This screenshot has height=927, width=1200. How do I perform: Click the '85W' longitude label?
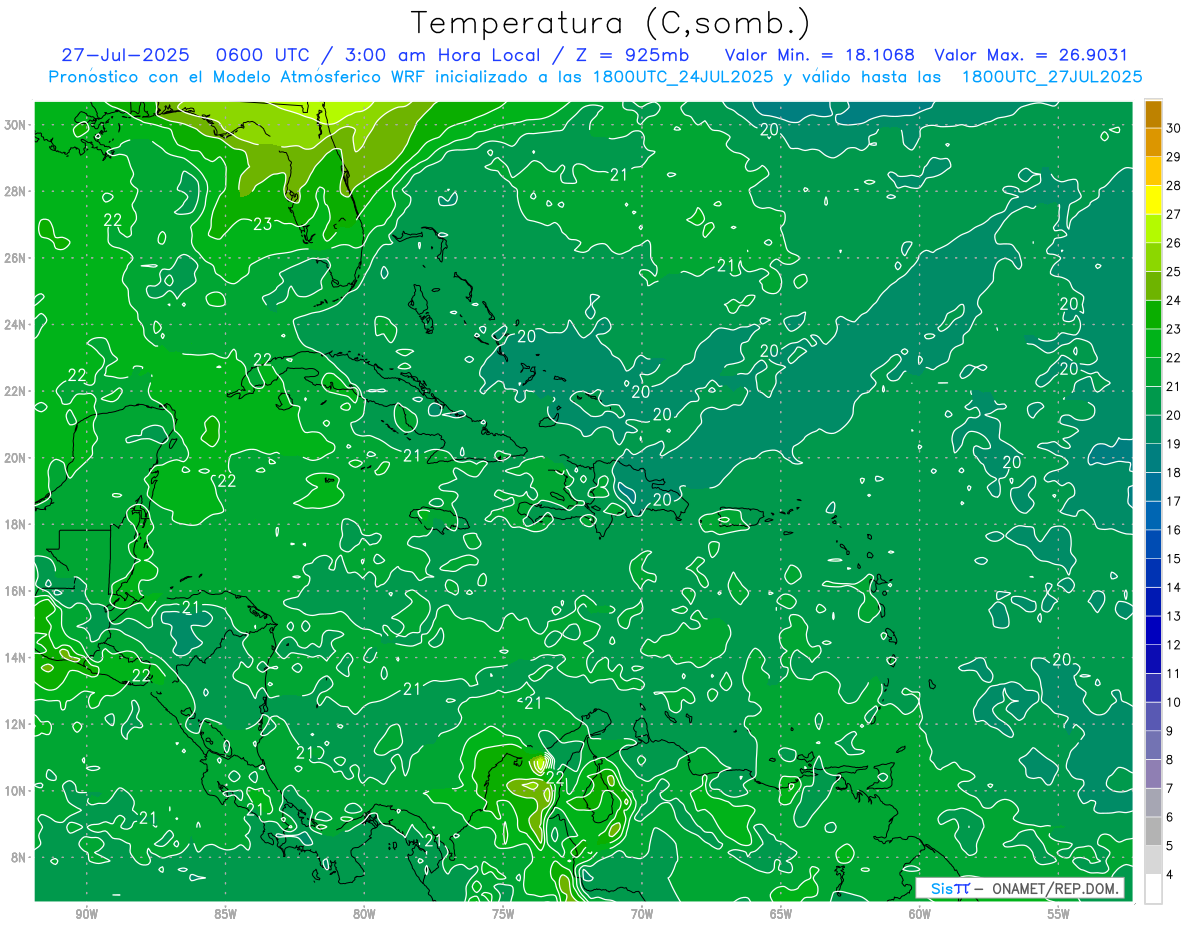click(x=225, y=914)
